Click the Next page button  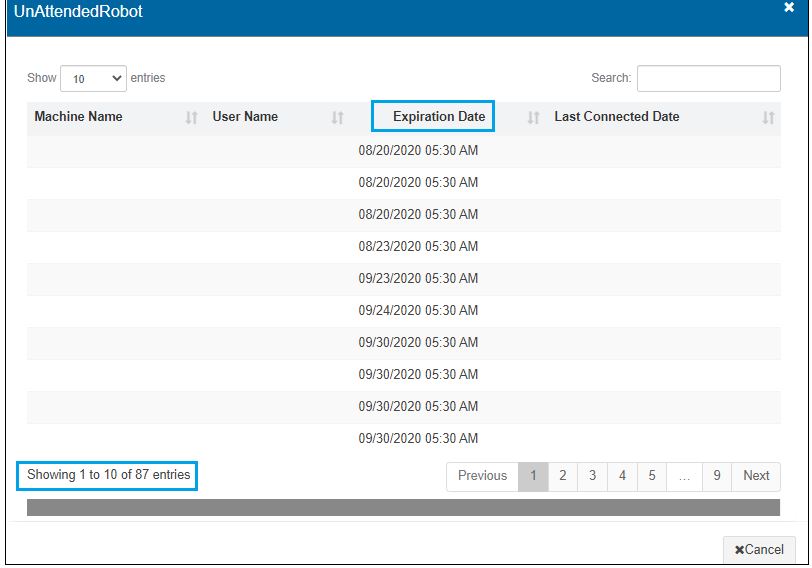(756, 476)
